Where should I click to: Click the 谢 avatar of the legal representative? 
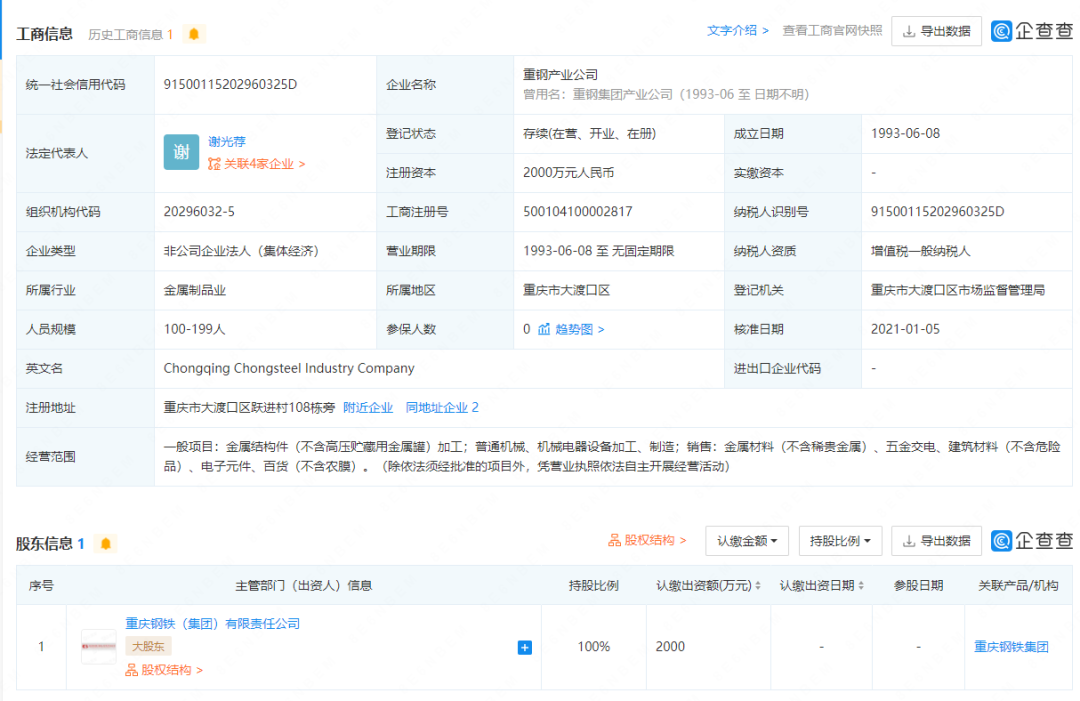coord(180,150)
